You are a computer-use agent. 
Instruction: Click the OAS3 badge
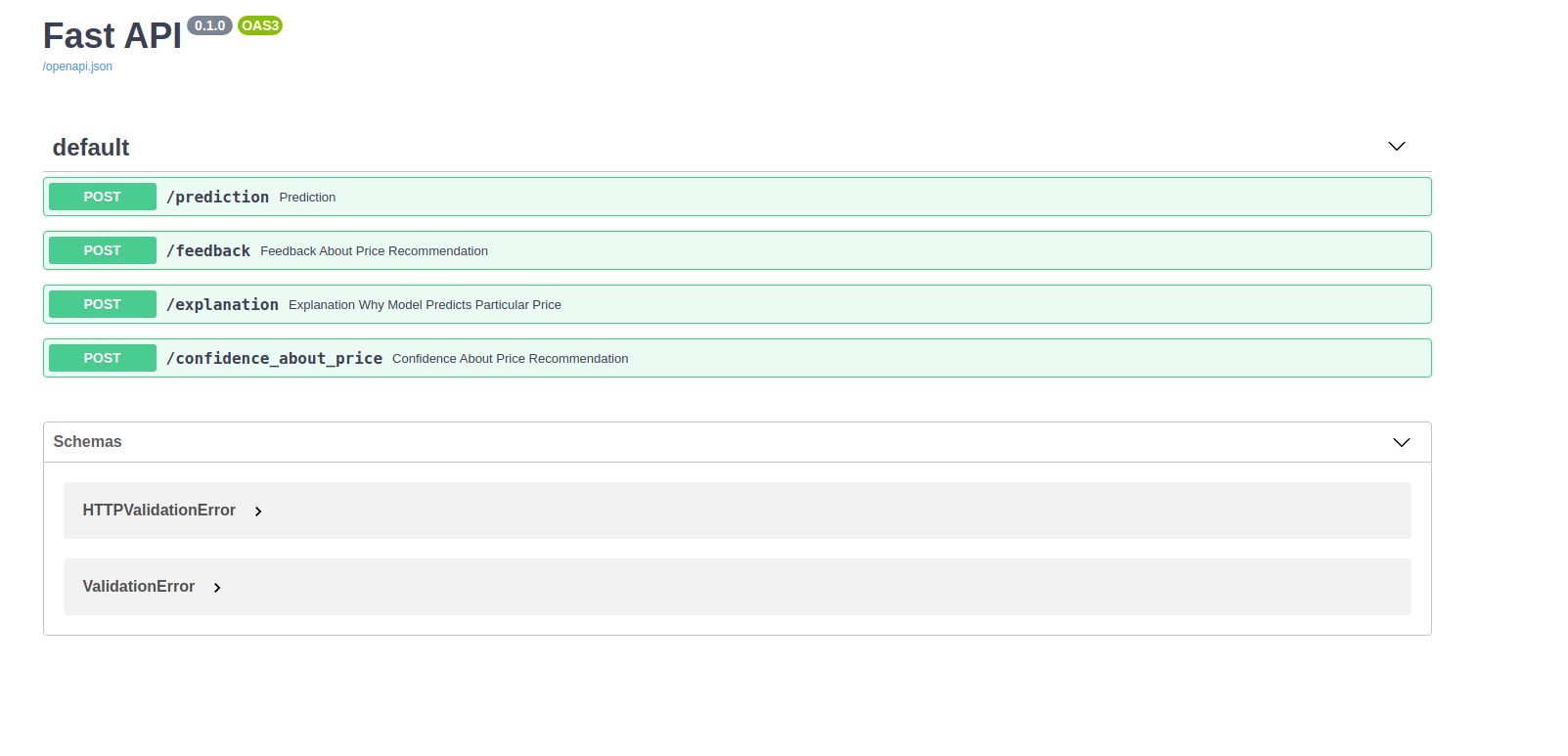260,25
